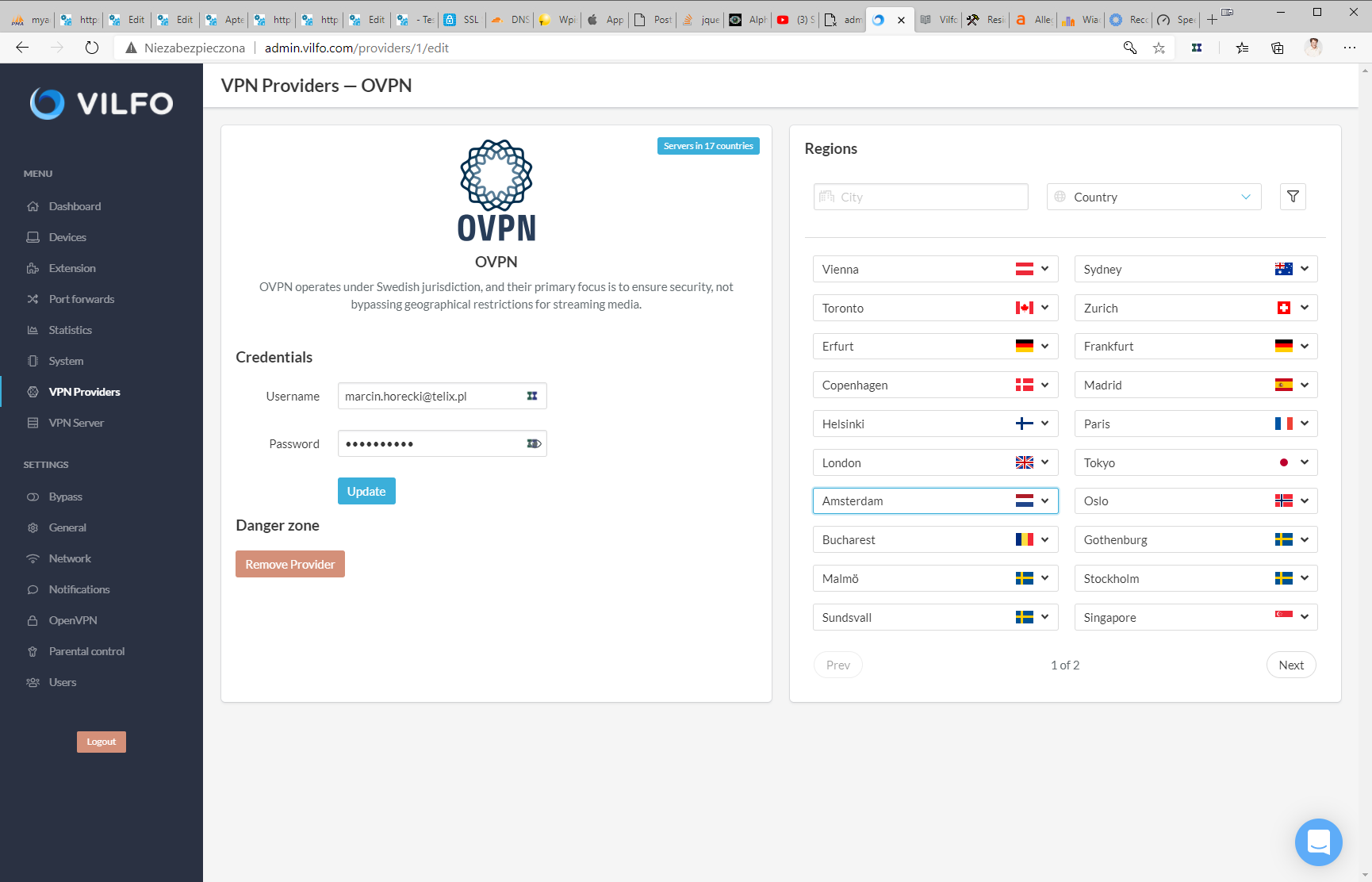Go to Next page of regions
This screenshot has height=882, width=1372.
1291,665
